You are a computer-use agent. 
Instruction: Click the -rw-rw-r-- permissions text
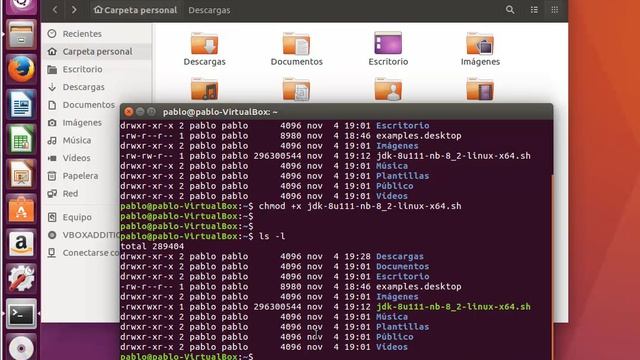pos(147,156)
